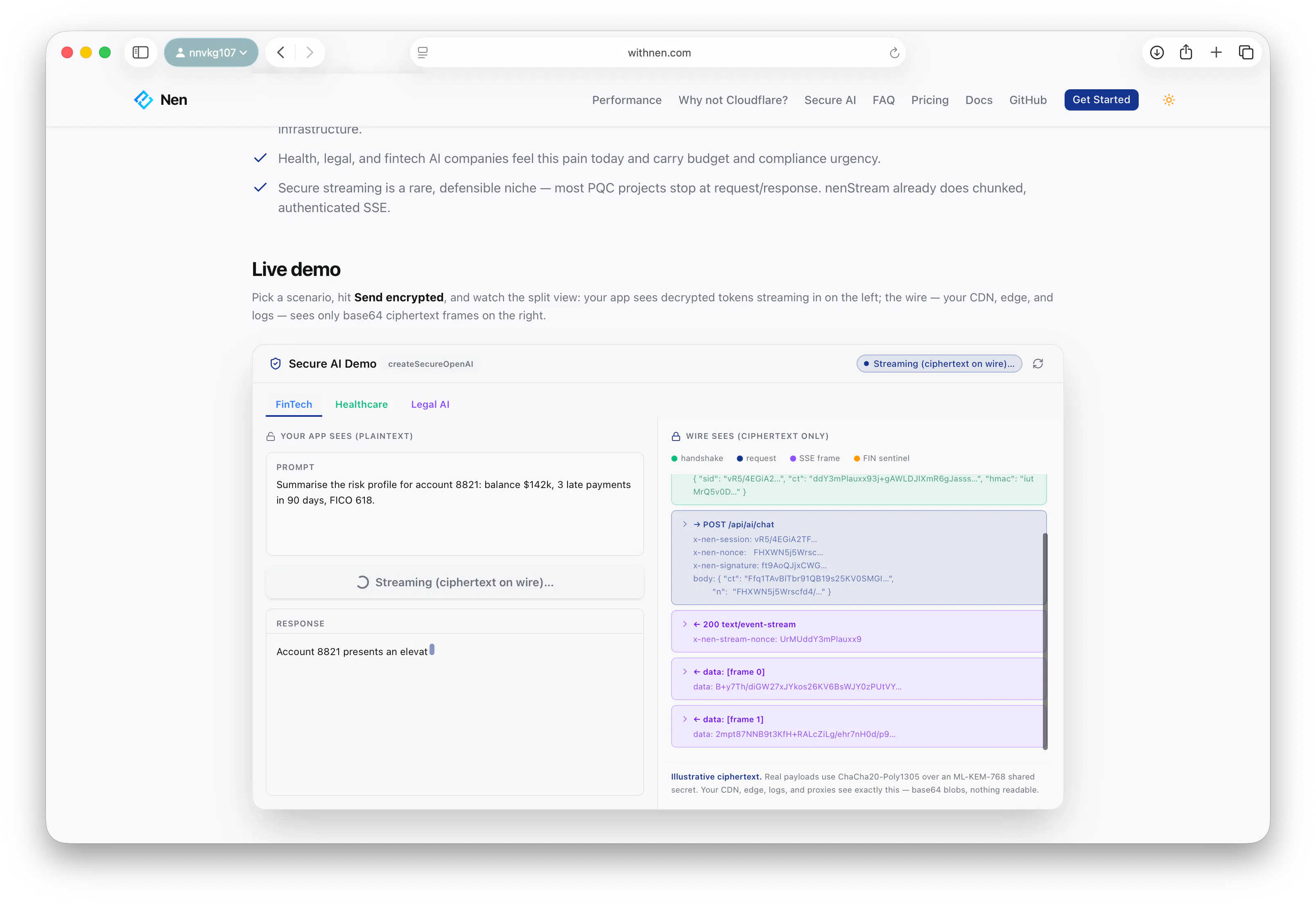Click the request legend blue dot
1316x904 pixels.
point(739,458)
